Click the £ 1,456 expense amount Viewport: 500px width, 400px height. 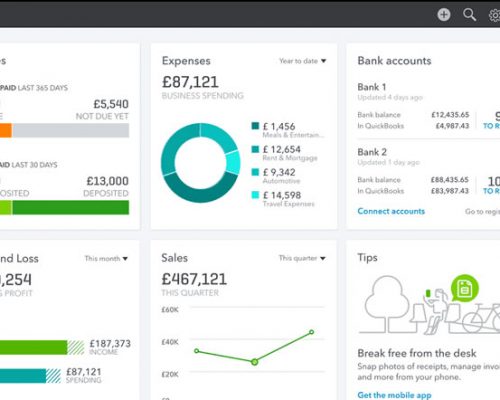coord(279,127)
